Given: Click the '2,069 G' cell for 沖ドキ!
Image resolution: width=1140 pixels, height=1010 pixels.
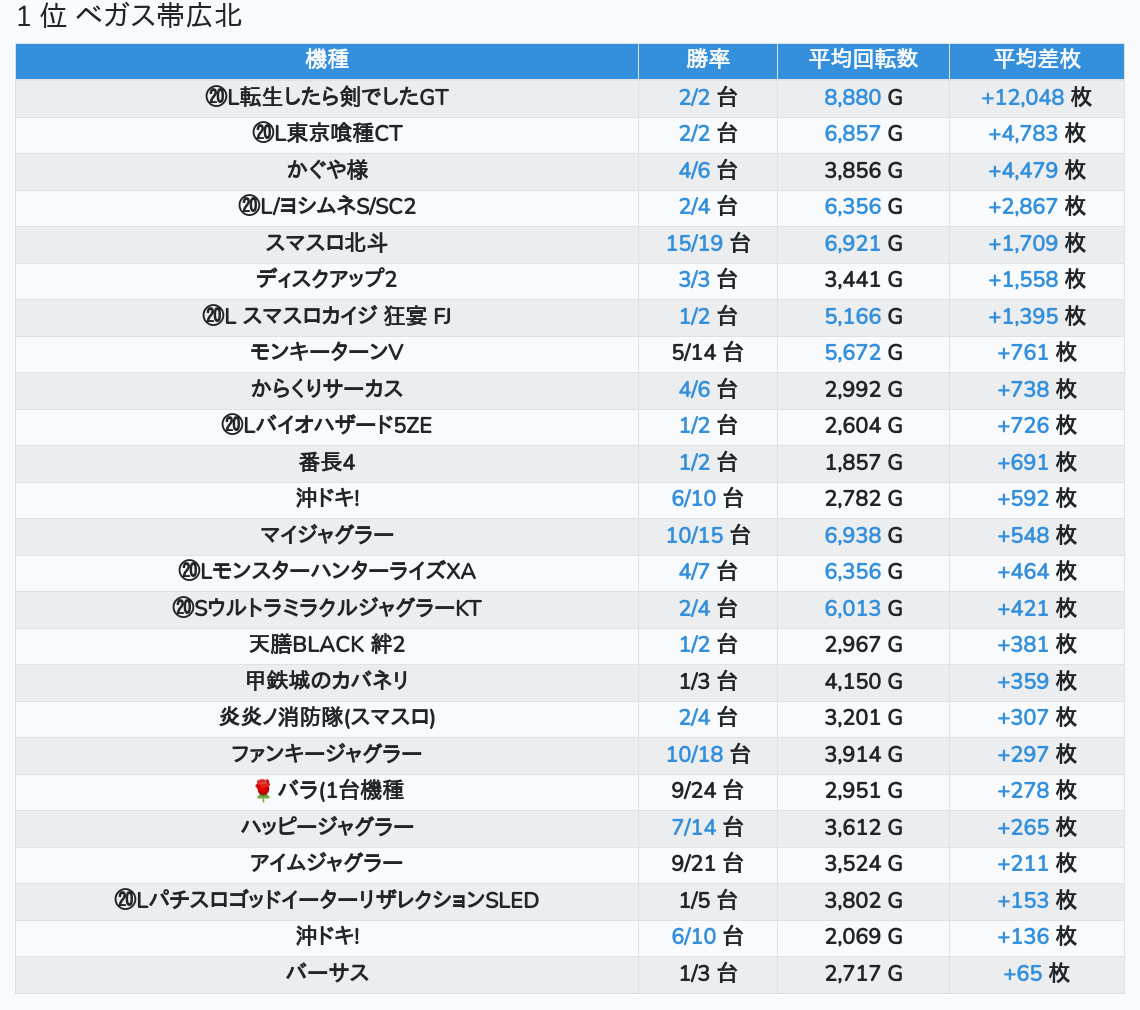Looking at the screenshot, I should [863, 937].
